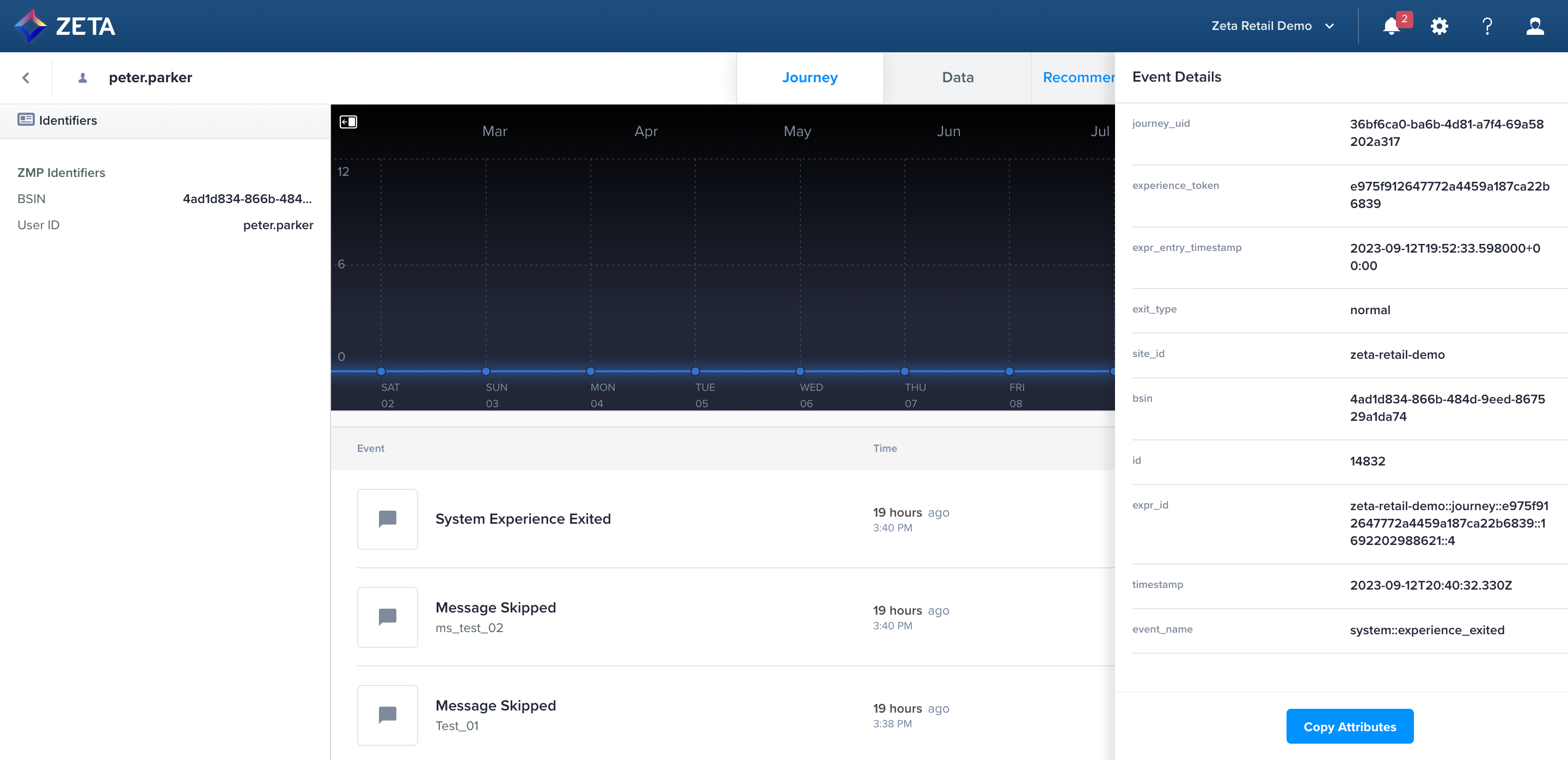Click the Zeta logo

pyautogui.click(x=65, y=26)
